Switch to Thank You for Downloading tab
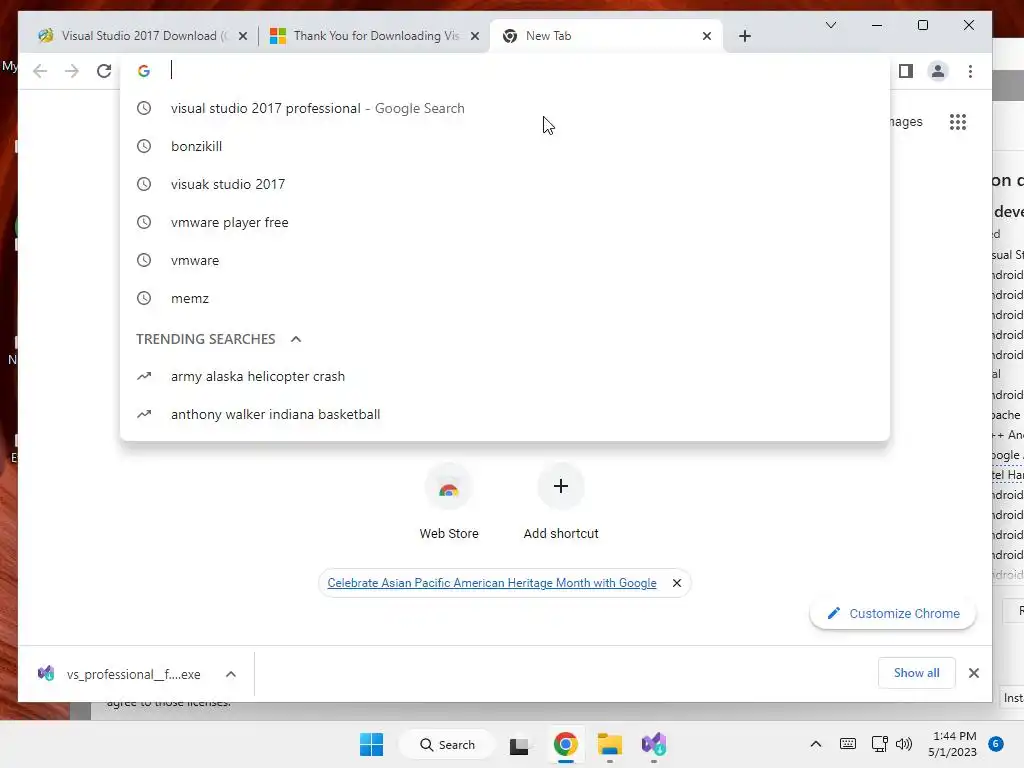 click(374, 36)
